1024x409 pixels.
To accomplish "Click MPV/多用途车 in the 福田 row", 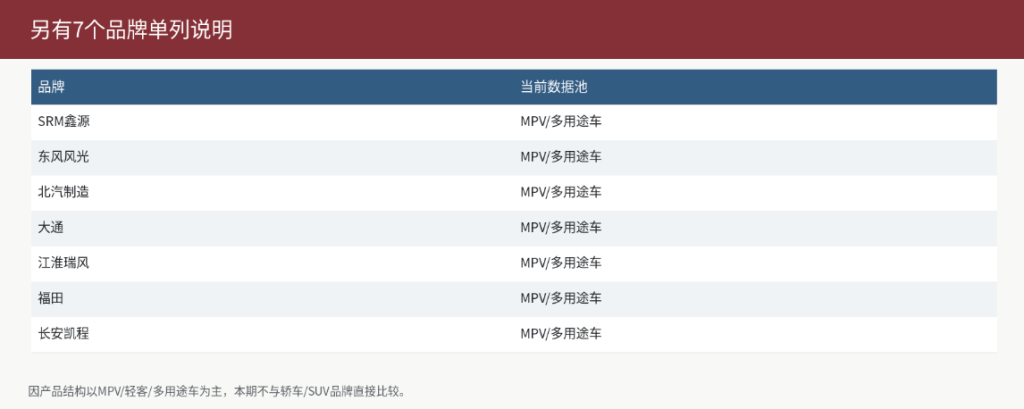I will pyautogui.click(x=560, y=299).
